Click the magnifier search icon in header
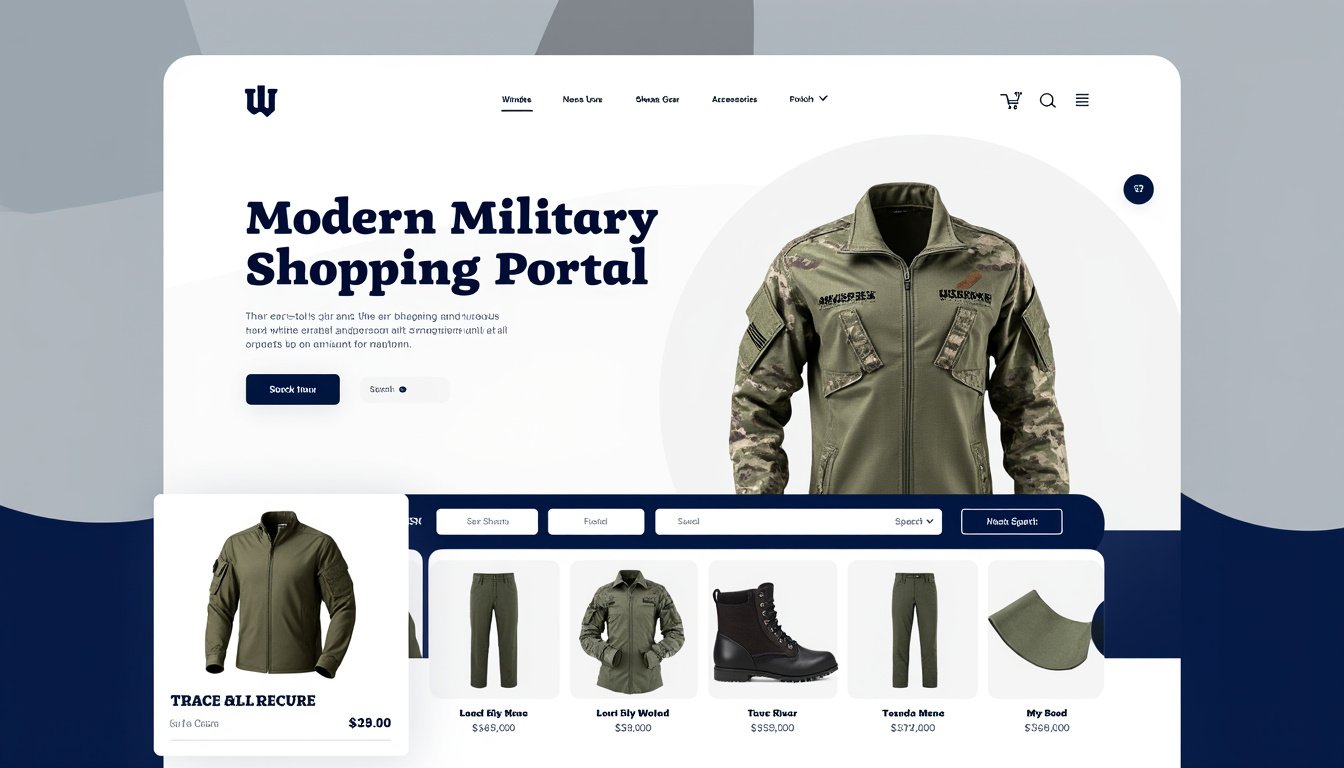The height and width of the screenshot is (768, 1344). [x=1047, y=100]
